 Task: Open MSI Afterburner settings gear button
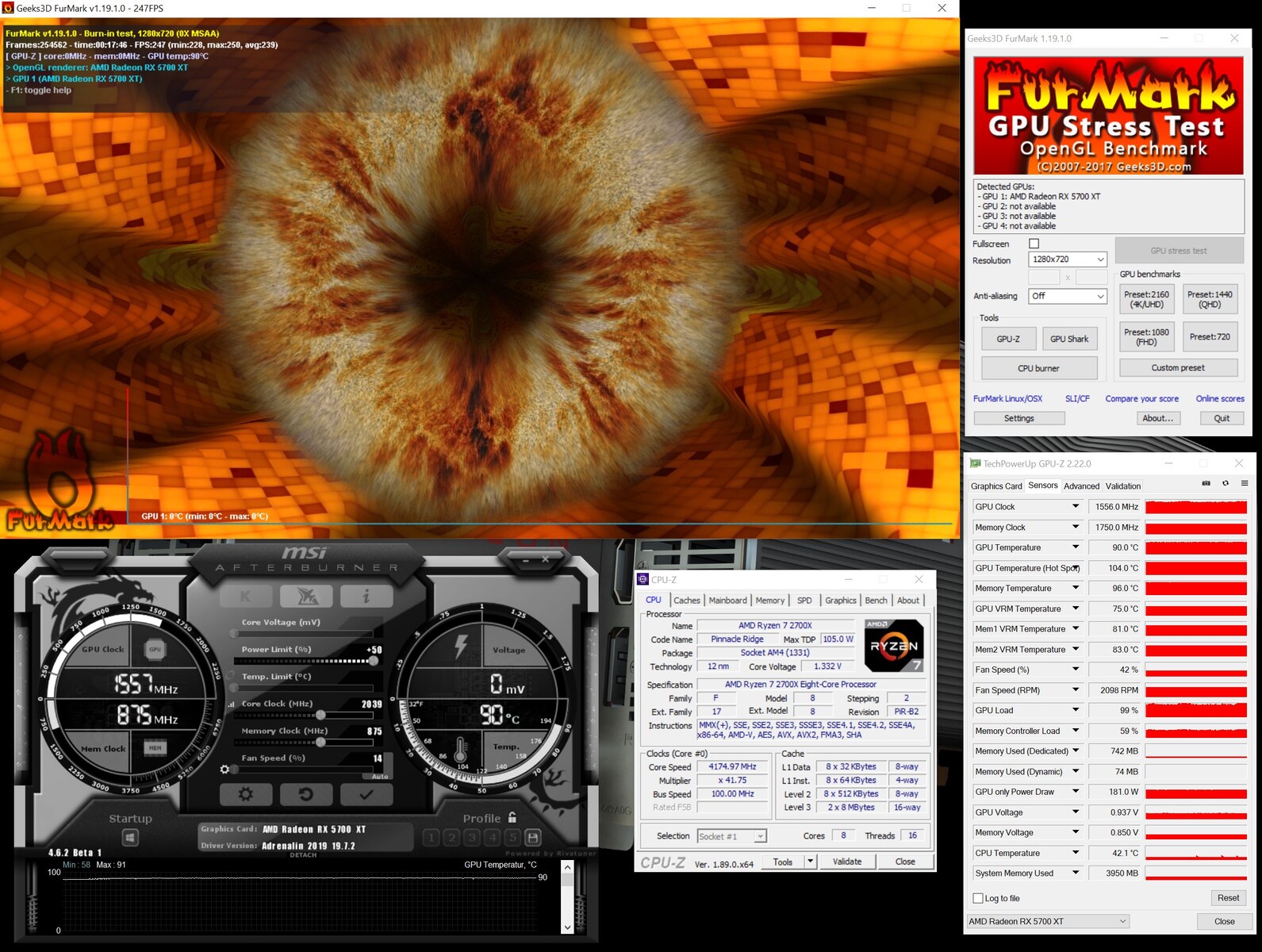click(246, 794)
